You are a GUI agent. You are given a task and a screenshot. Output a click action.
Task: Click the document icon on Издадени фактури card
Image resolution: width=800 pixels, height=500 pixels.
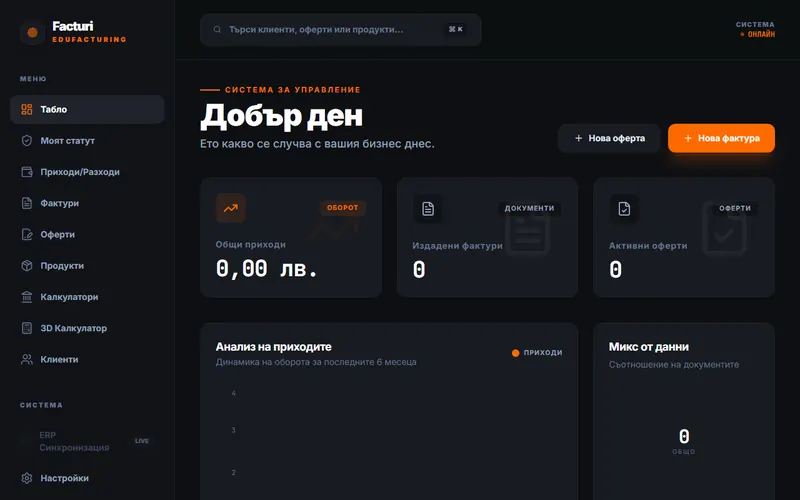[428, 209]
